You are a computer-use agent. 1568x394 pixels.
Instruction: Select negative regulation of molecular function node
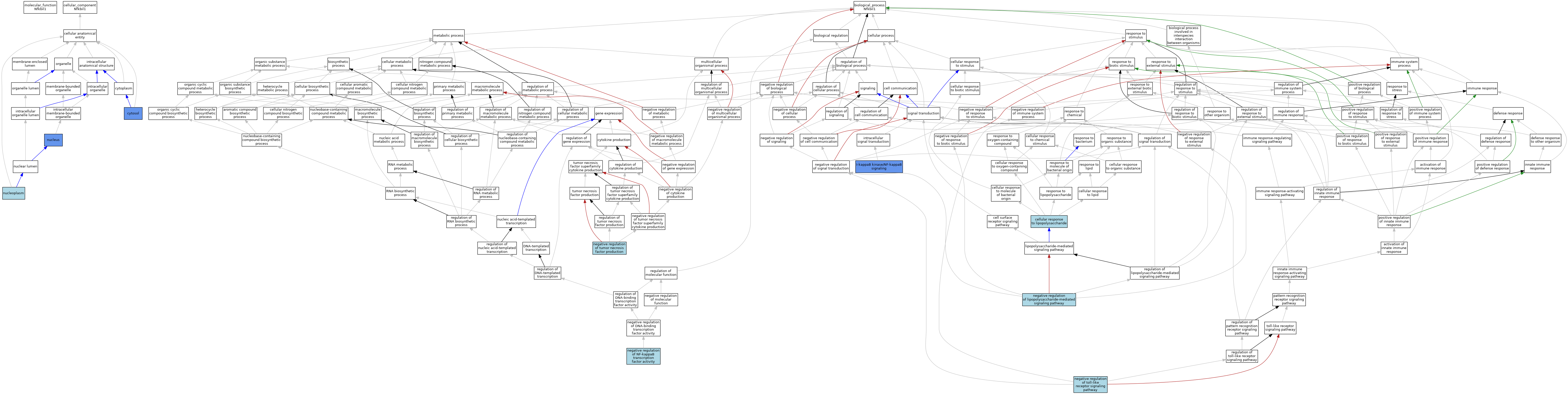coord(660,300)
